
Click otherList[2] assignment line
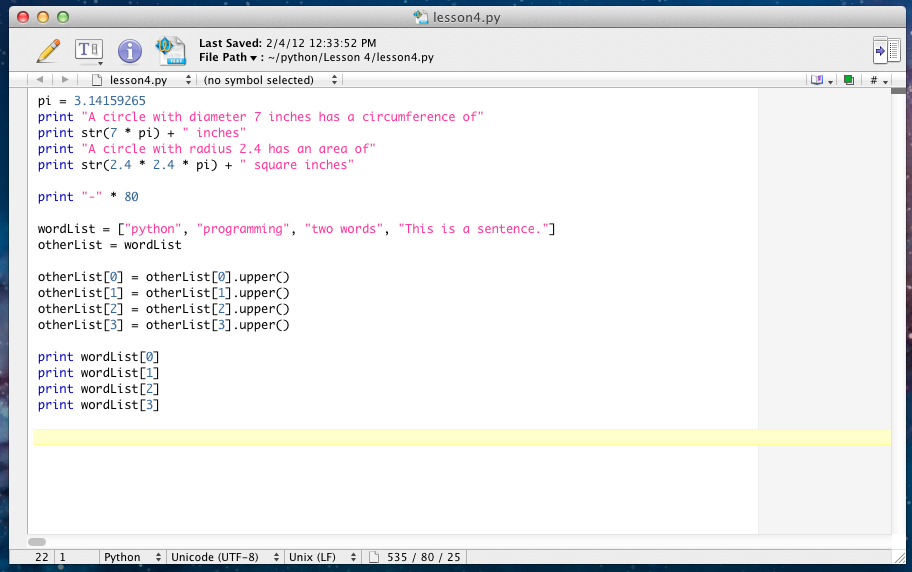click(x=163, y=309)
